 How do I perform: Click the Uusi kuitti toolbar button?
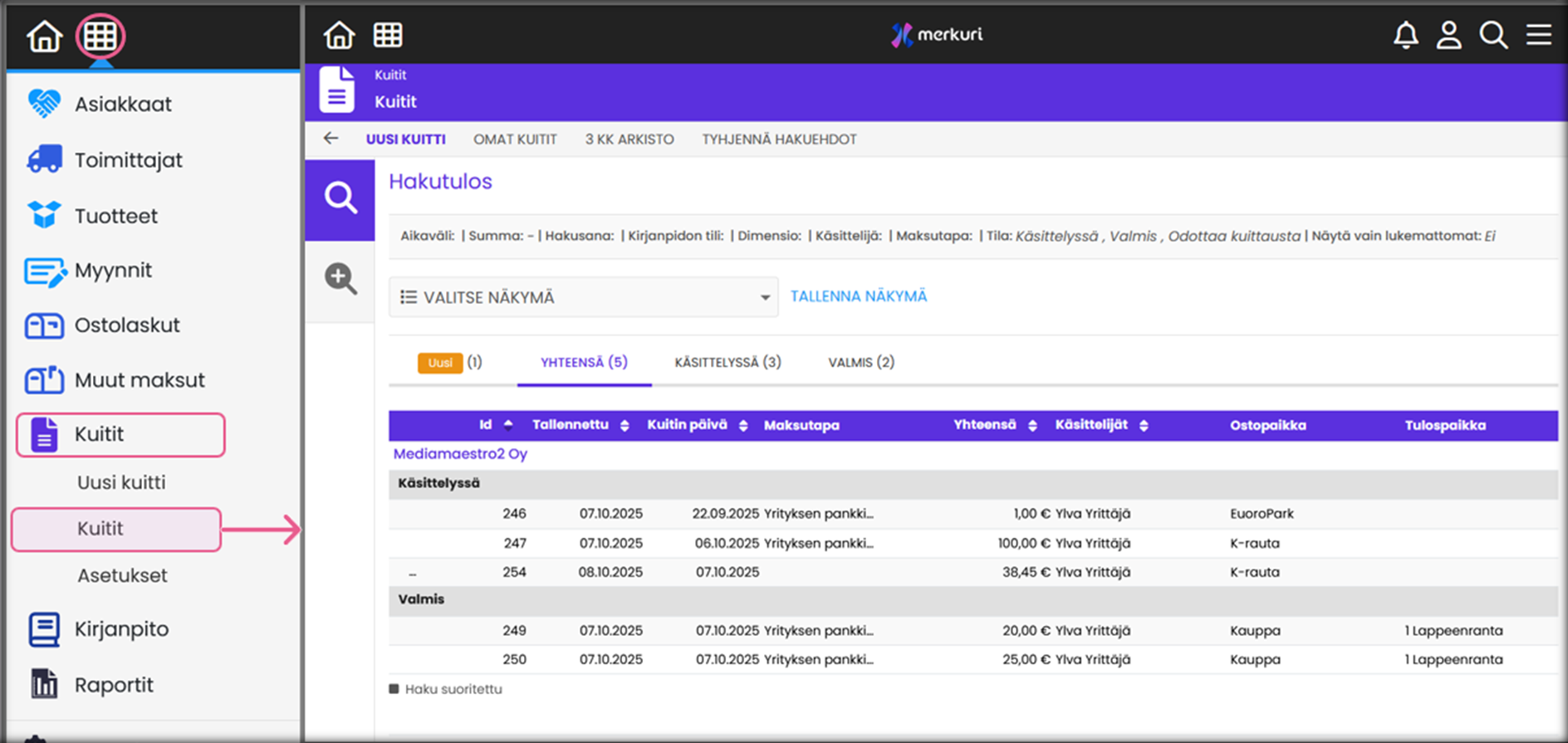click(405, 139)
